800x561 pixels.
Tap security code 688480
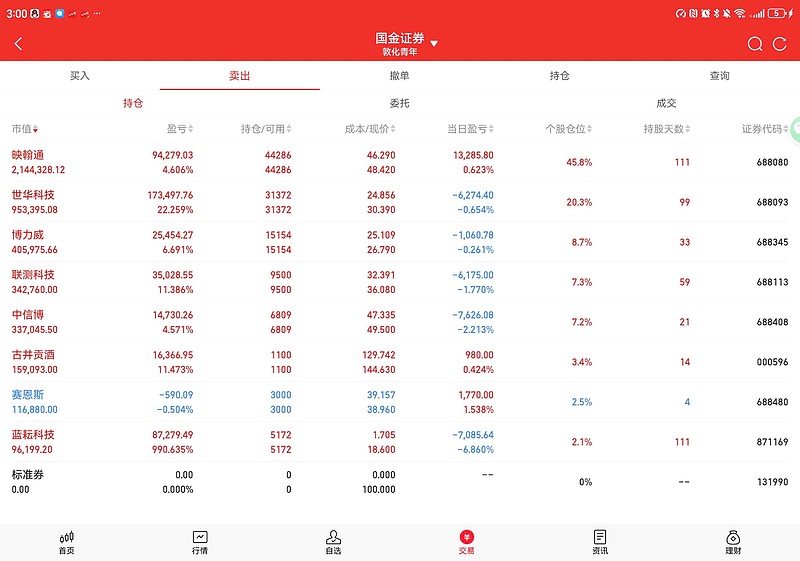[772, 402]
